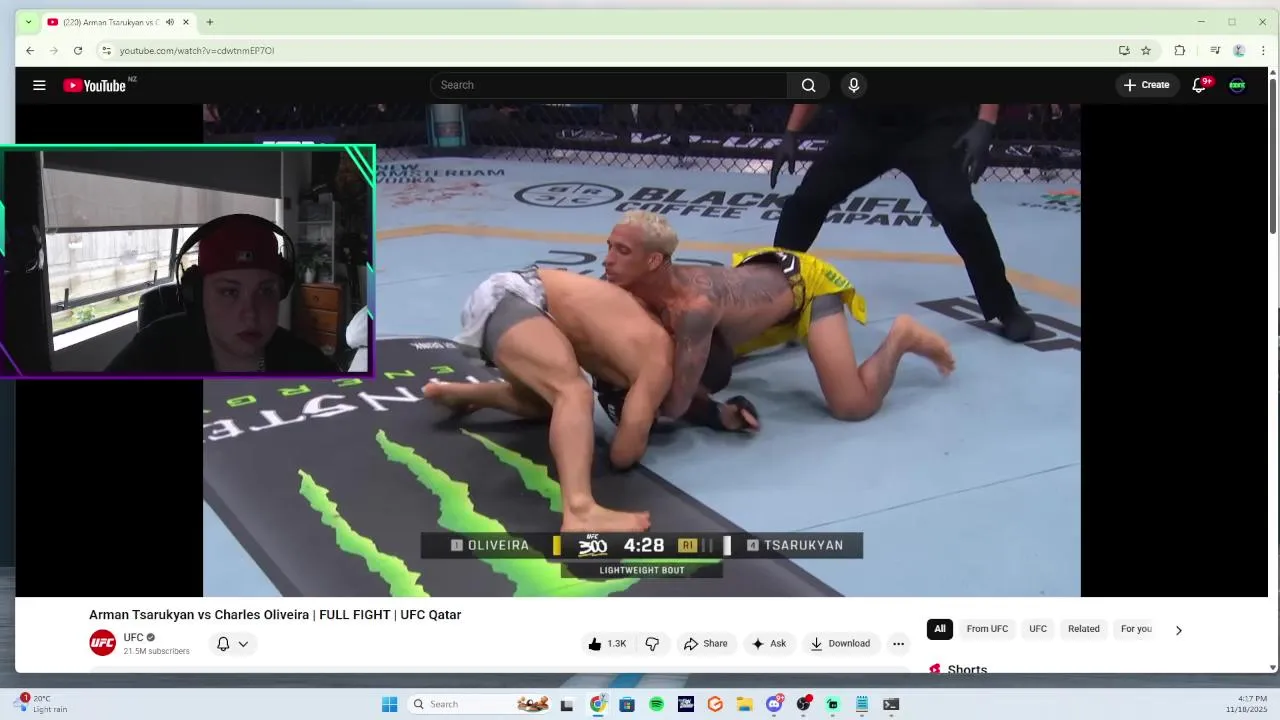Image resolution: width=1280 pixels, height=720 pixels.
Task: Click the video title text
Action: pos(275,615)
